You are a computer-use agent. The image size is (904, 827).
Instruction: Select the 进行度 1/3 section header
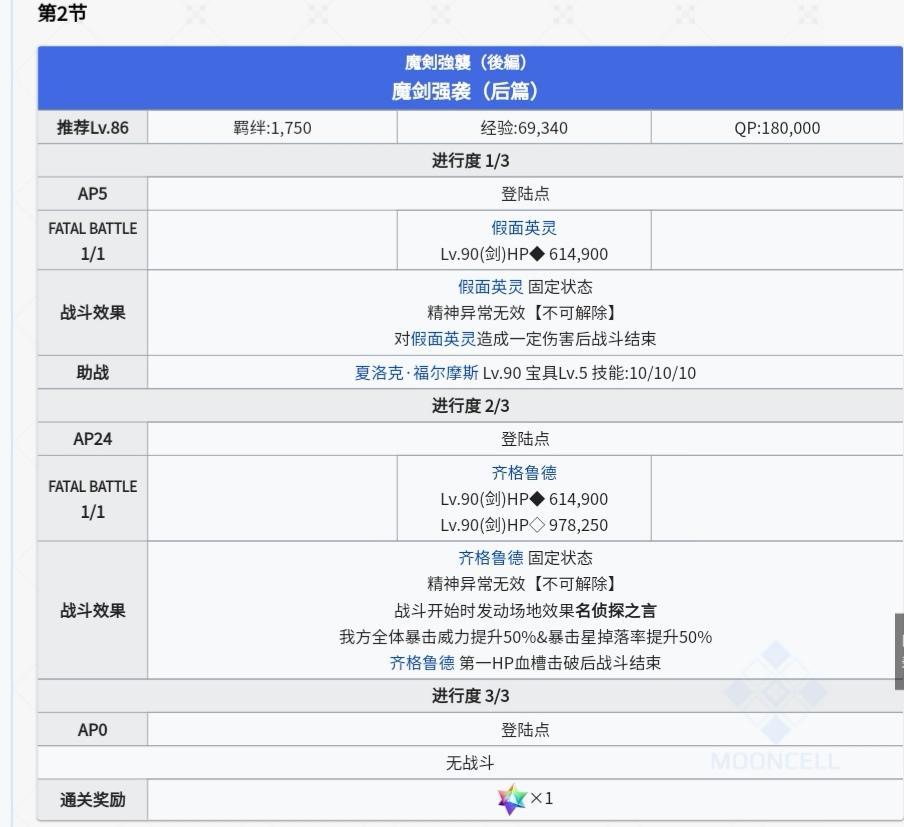(x=470, y=160)
